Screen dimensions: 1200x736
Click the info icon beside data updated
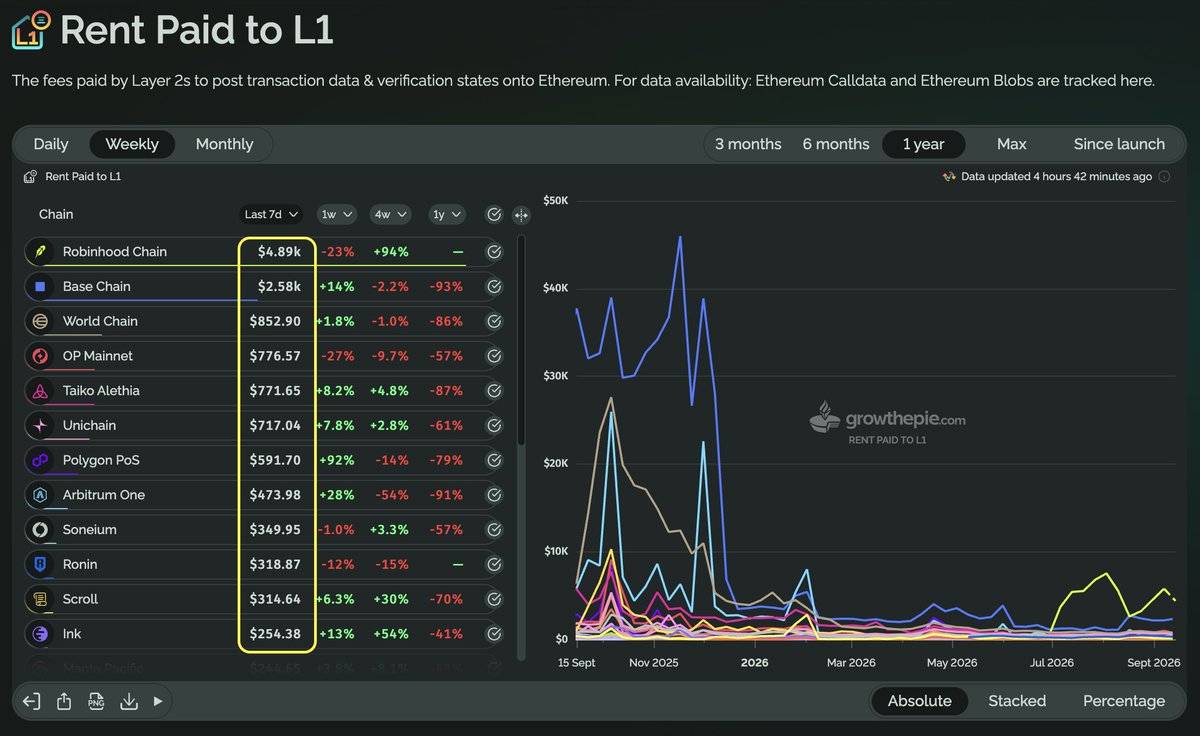click(1165, 177)
